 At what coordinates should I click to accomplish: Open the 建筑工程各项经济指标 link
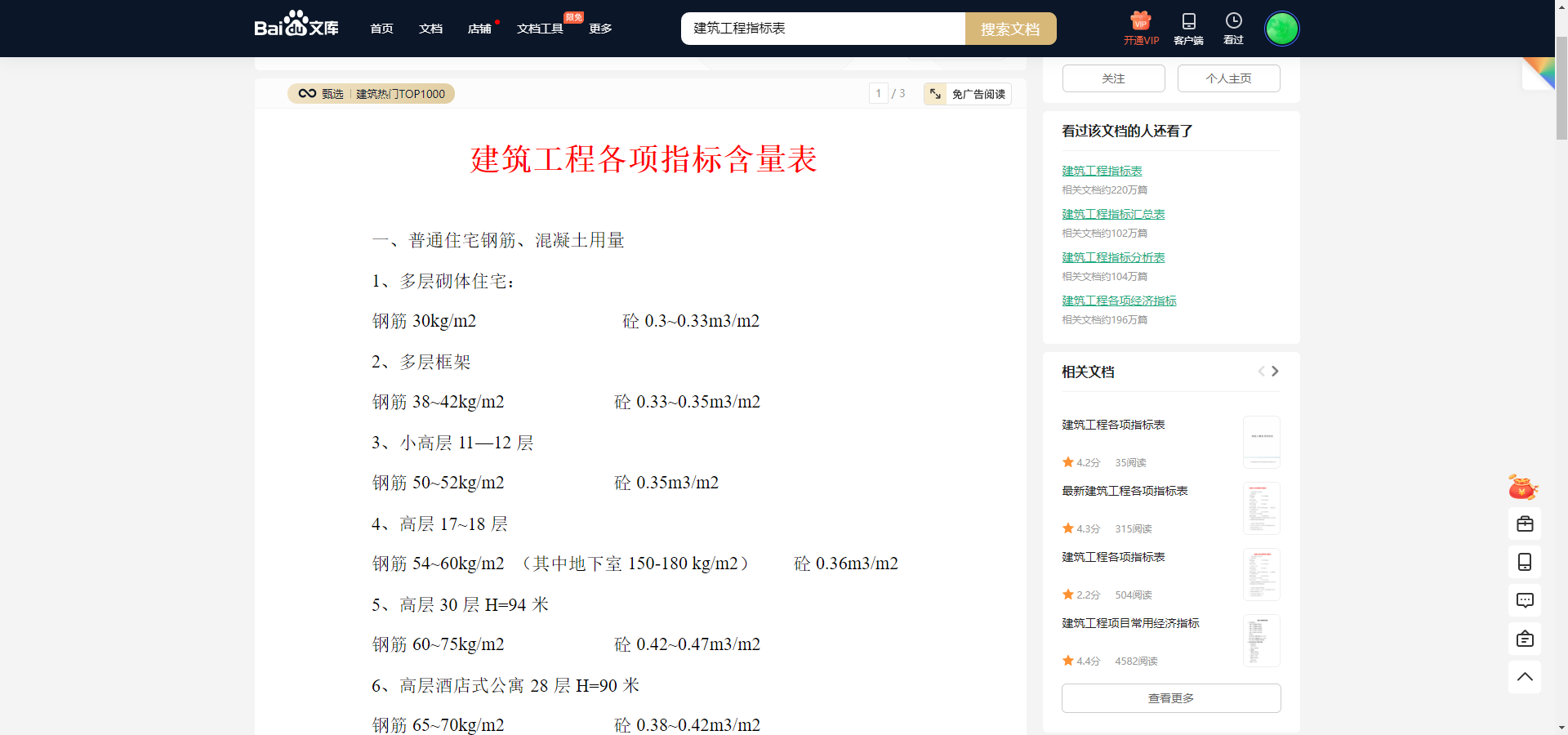(x=1119, y=301)
